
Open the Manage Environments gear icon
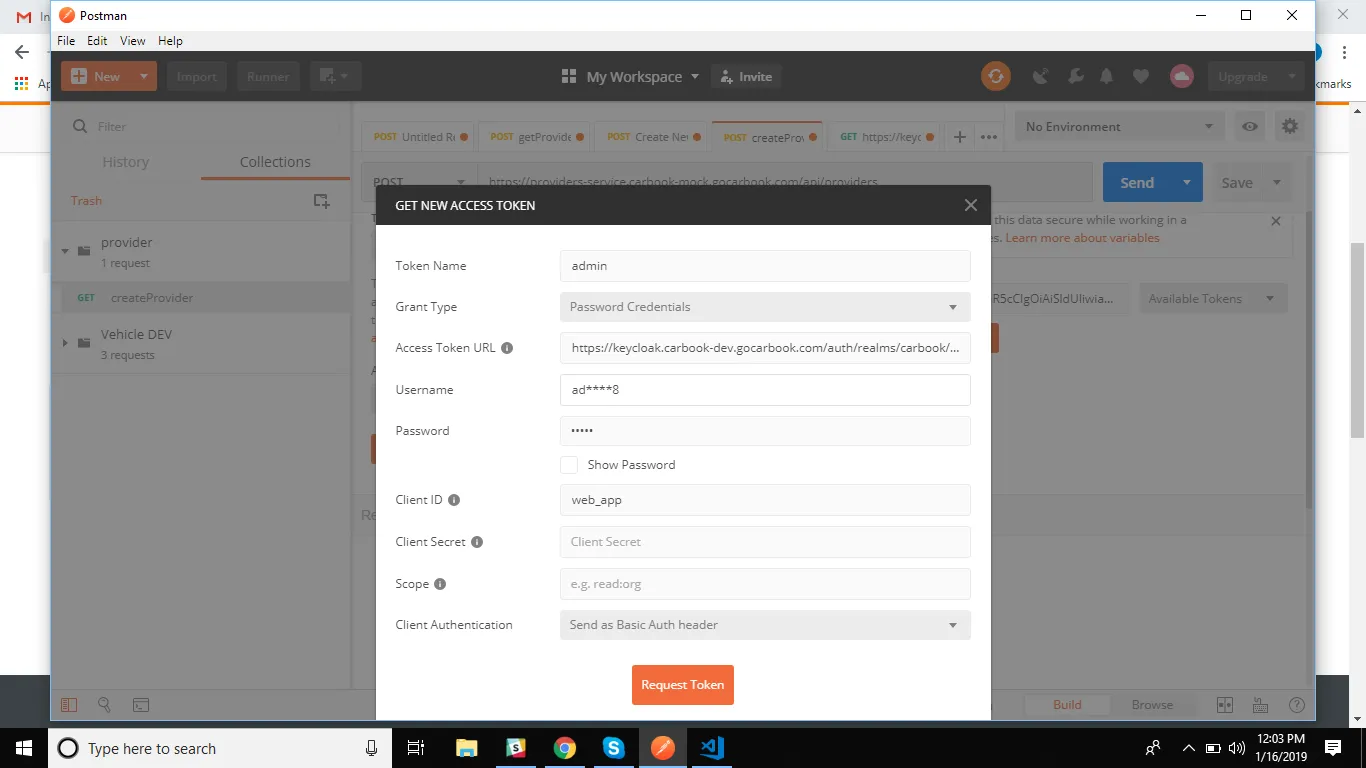[1290, 127]
